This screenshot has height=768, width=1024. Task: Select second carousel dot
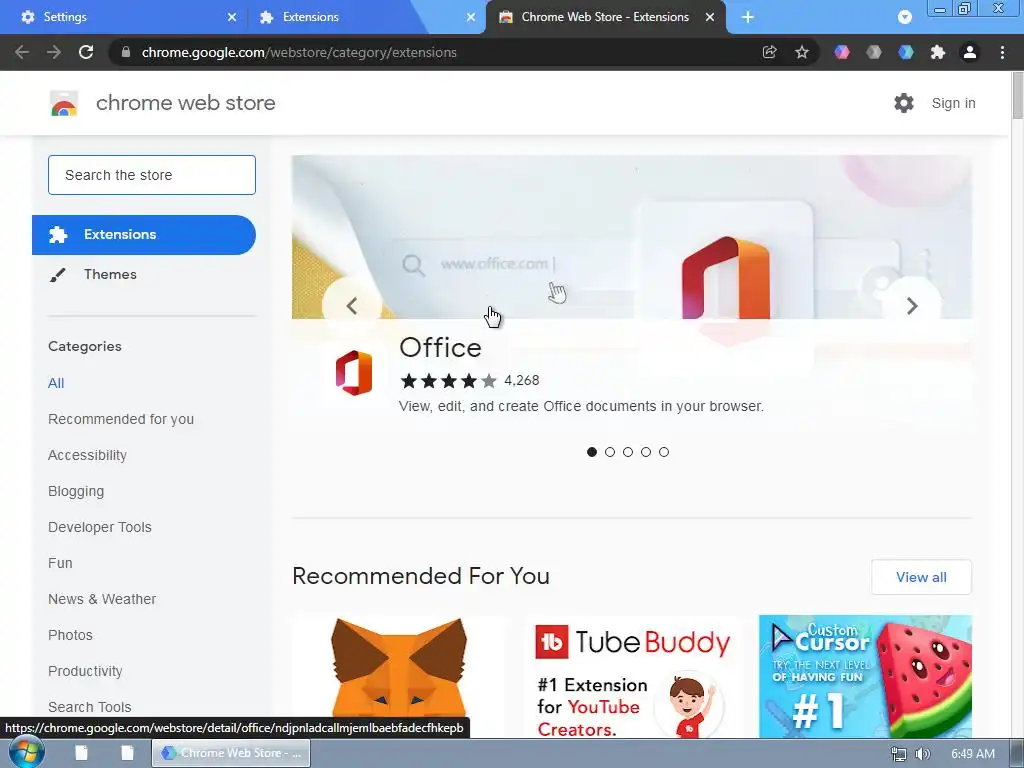[x=610, y=452]
